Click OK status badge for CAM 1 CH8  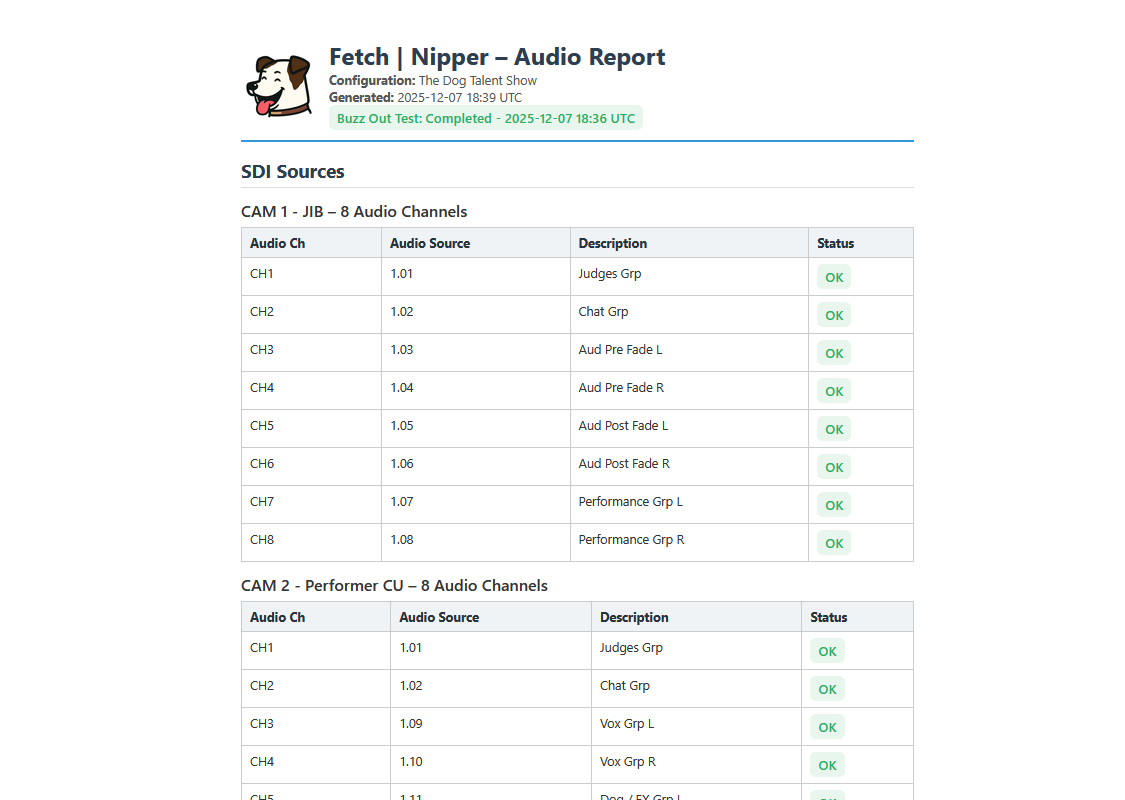tap(834, 543)
